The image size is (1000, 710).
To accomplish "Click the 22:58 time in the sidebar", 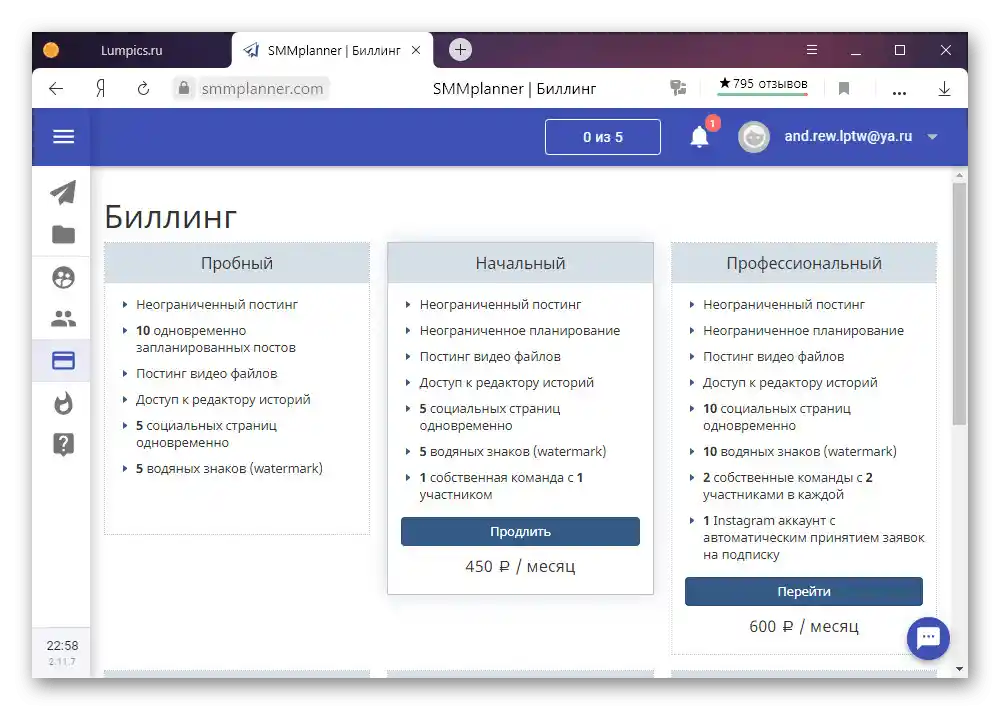I will click(62, 646).
